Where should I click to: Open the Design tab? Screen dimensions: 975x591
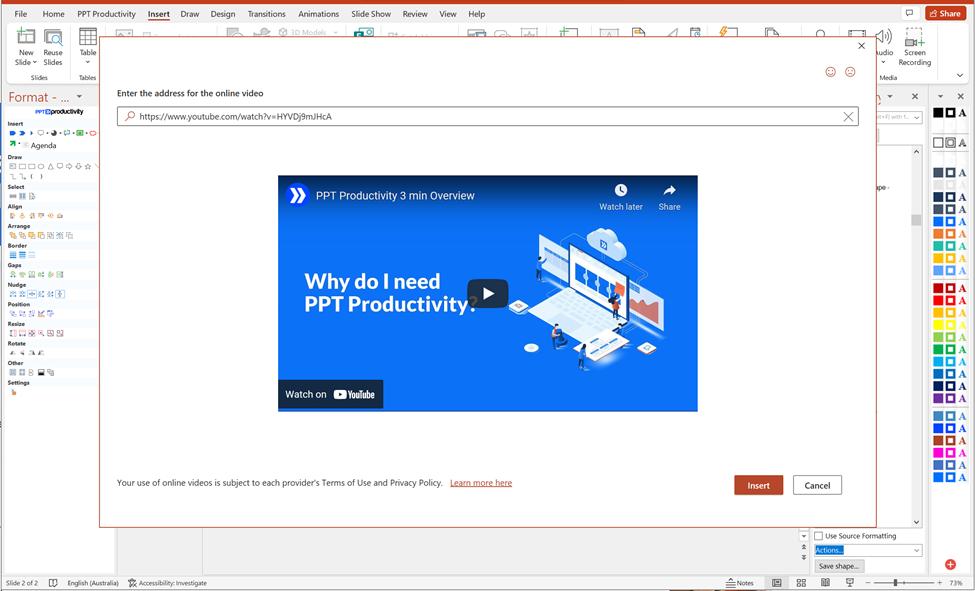(x=223, y=14)
